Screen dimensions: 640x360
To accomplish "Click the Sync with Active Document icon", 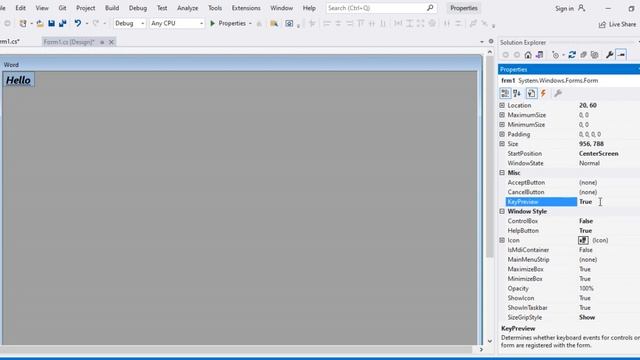I will pos(572,55).
